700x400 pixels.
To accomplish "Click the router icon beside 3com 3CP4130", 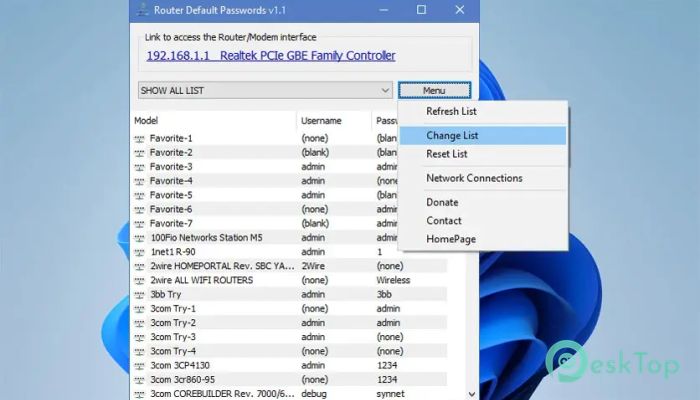I will point(139,366).
